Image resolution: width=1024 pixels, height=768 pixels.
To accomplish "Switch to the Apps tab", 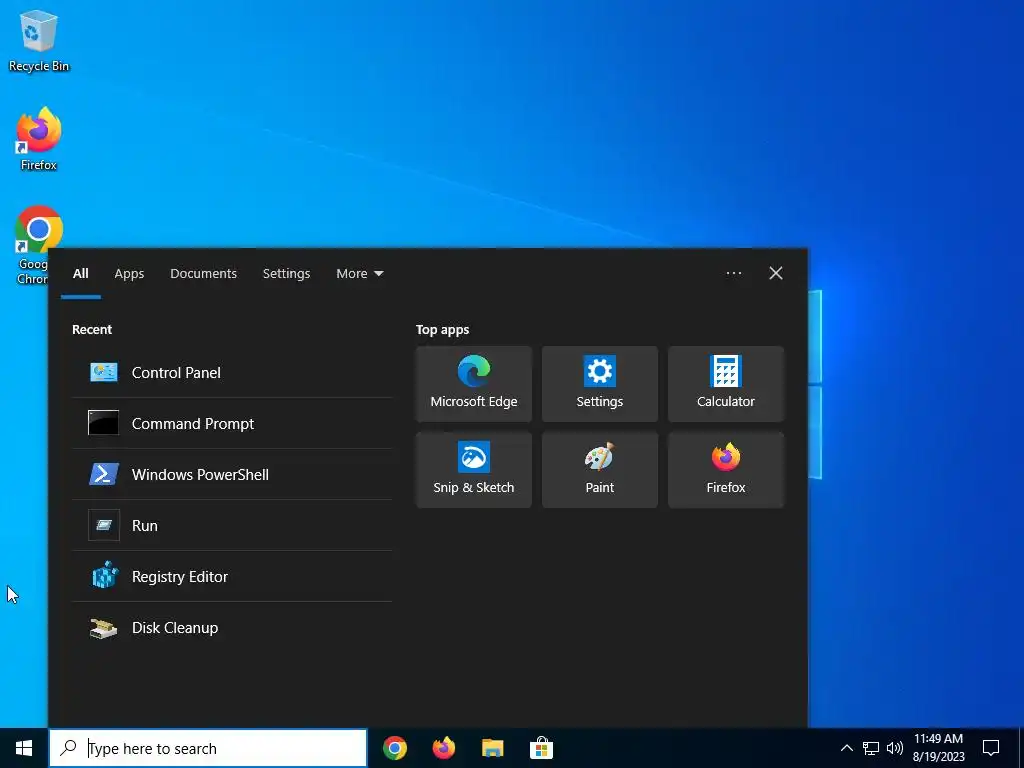I will pos(129,274).
